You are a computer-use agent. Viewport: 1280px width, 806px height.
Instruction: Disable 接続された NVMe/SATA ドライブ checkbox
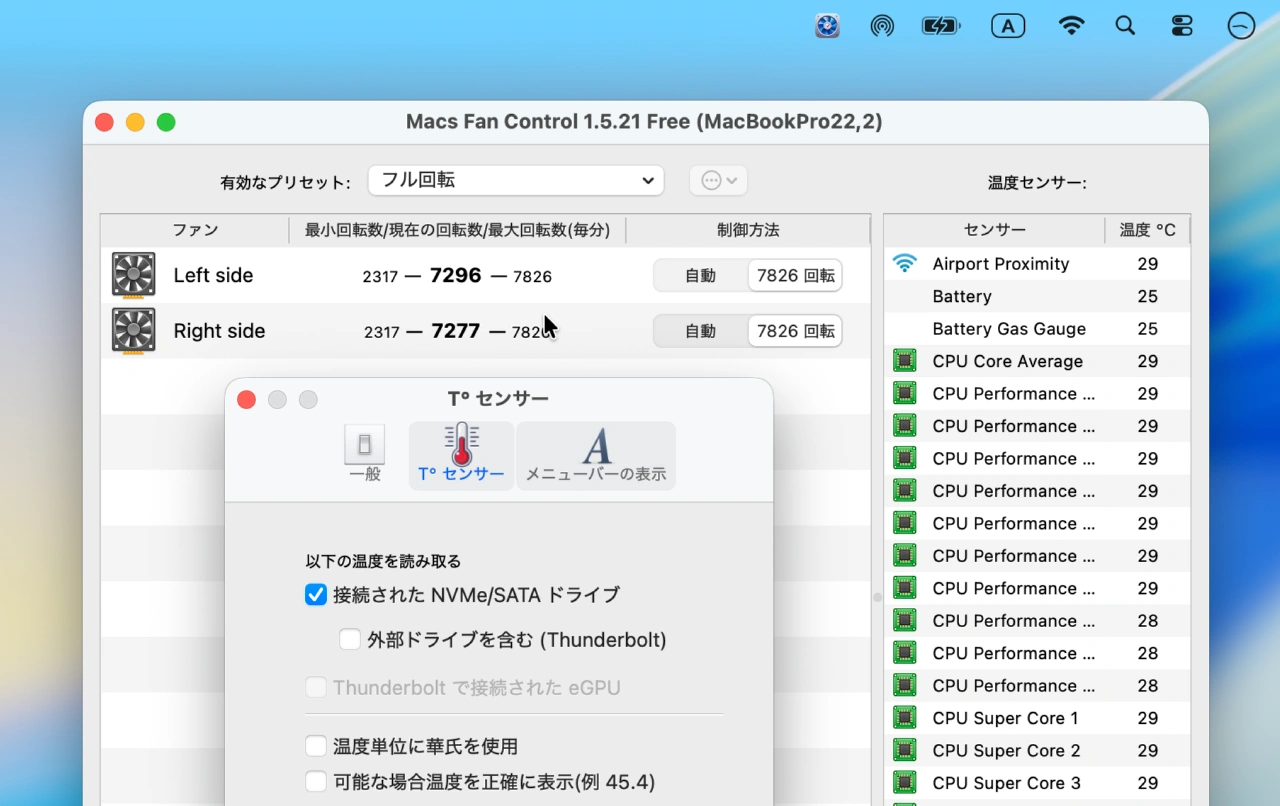(316, 595)
